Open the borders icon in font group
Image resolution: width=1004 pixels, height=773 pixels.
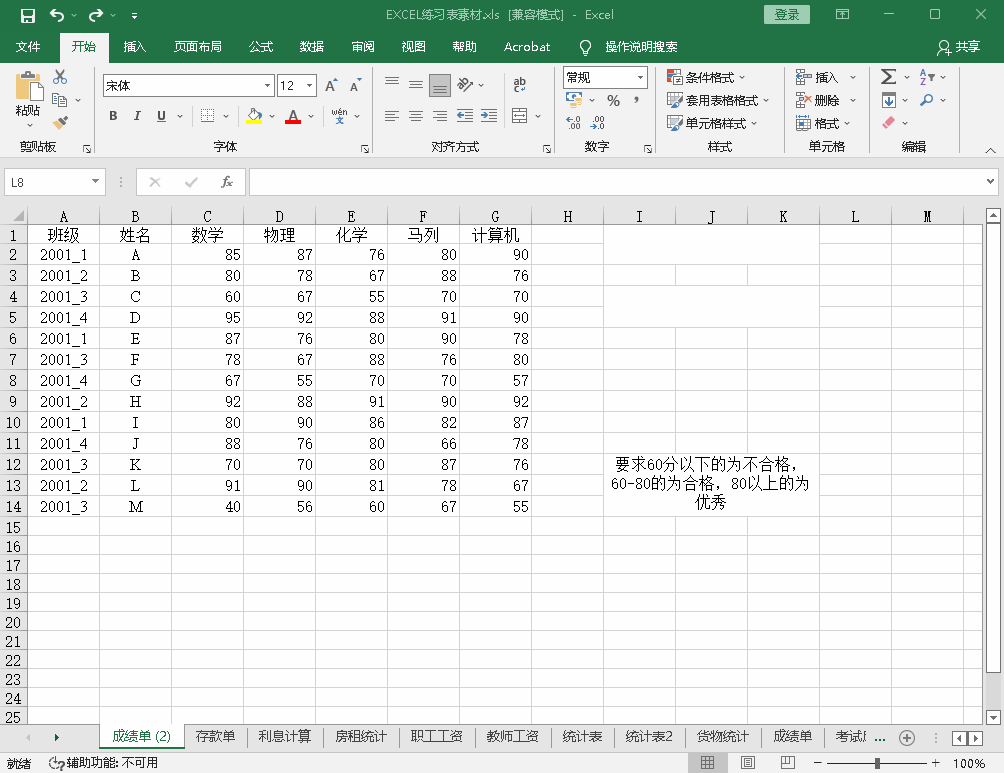coord(207,115)
